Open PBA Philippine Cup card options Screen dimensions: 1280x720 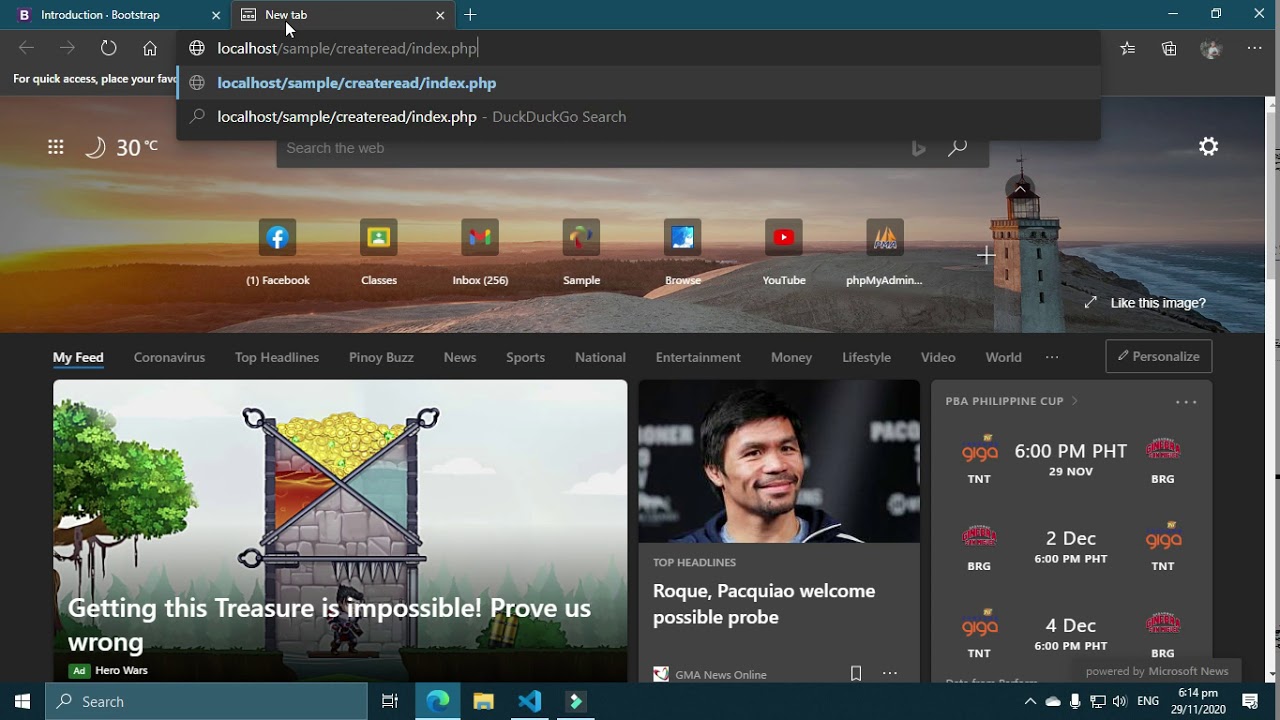click(x=1186, y=402)
